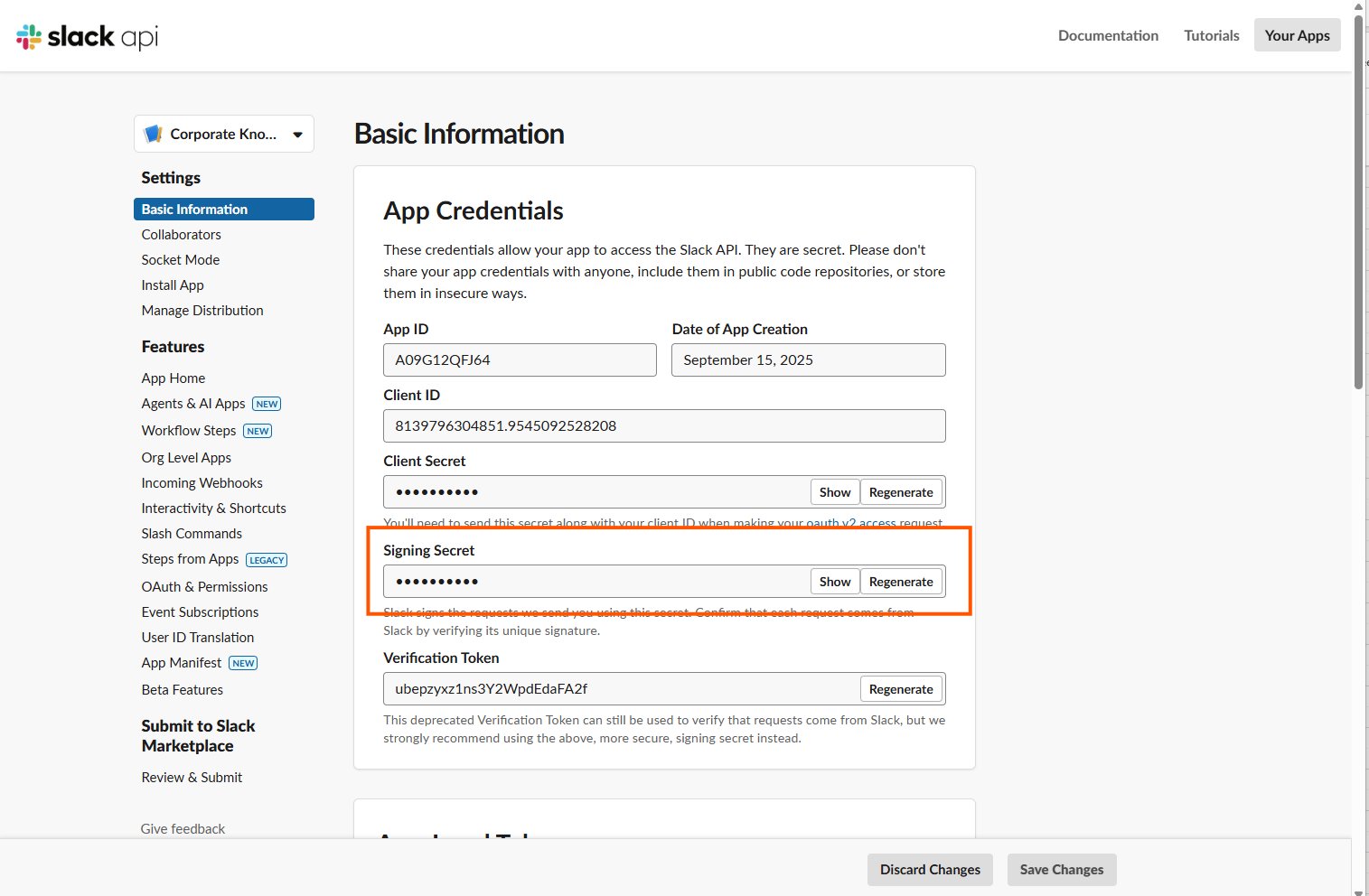Click the Corporate Knowledge app icon
The image size is (1369, 896).
tap(154, 134)
